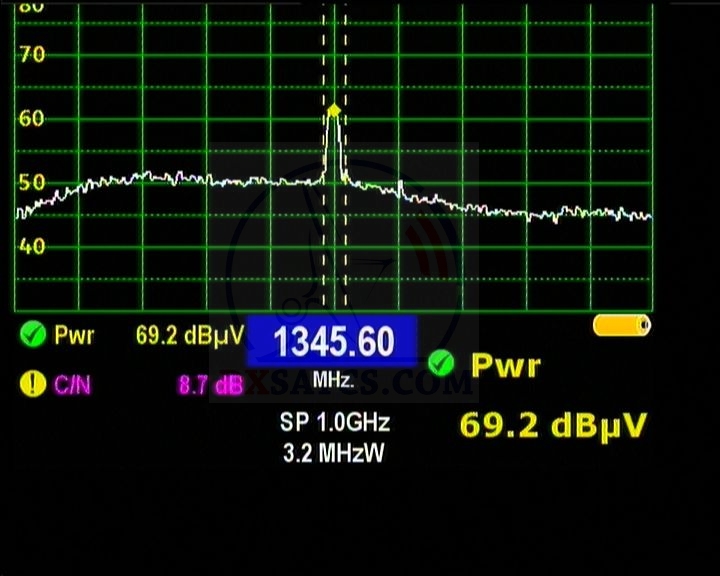
Task: Click the green check icon beside small Pwr
Action: click(33, 335)
